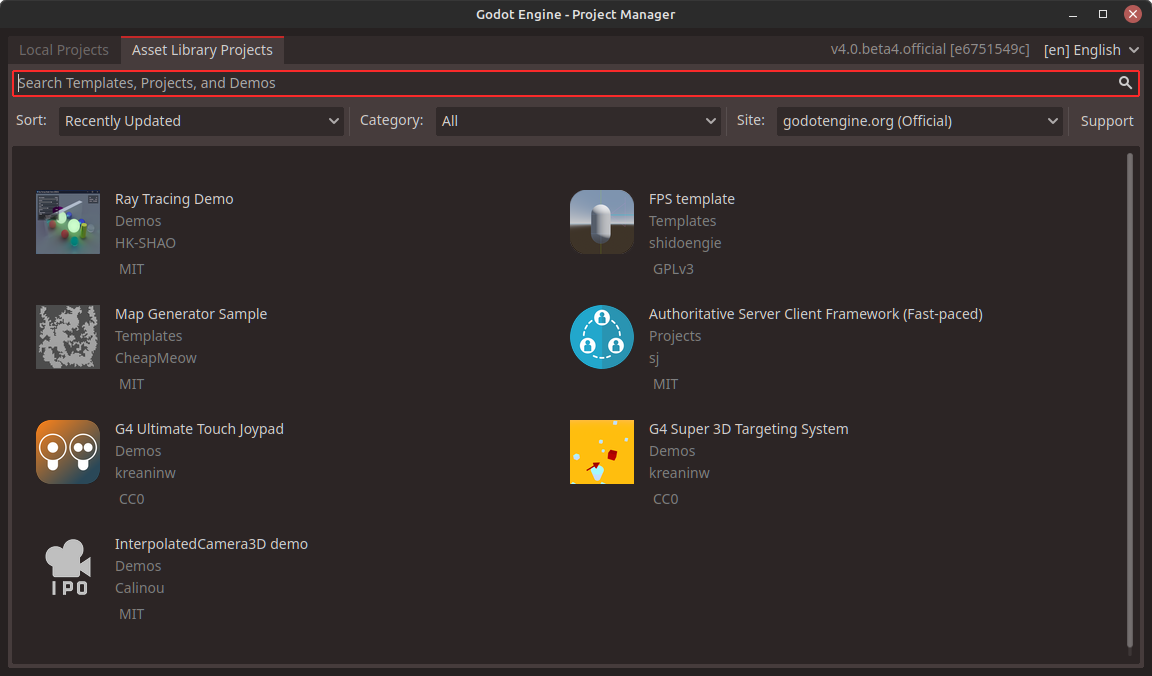1152x676 pixels.
Task: Click the Support button
Action: coord(1106,120)
